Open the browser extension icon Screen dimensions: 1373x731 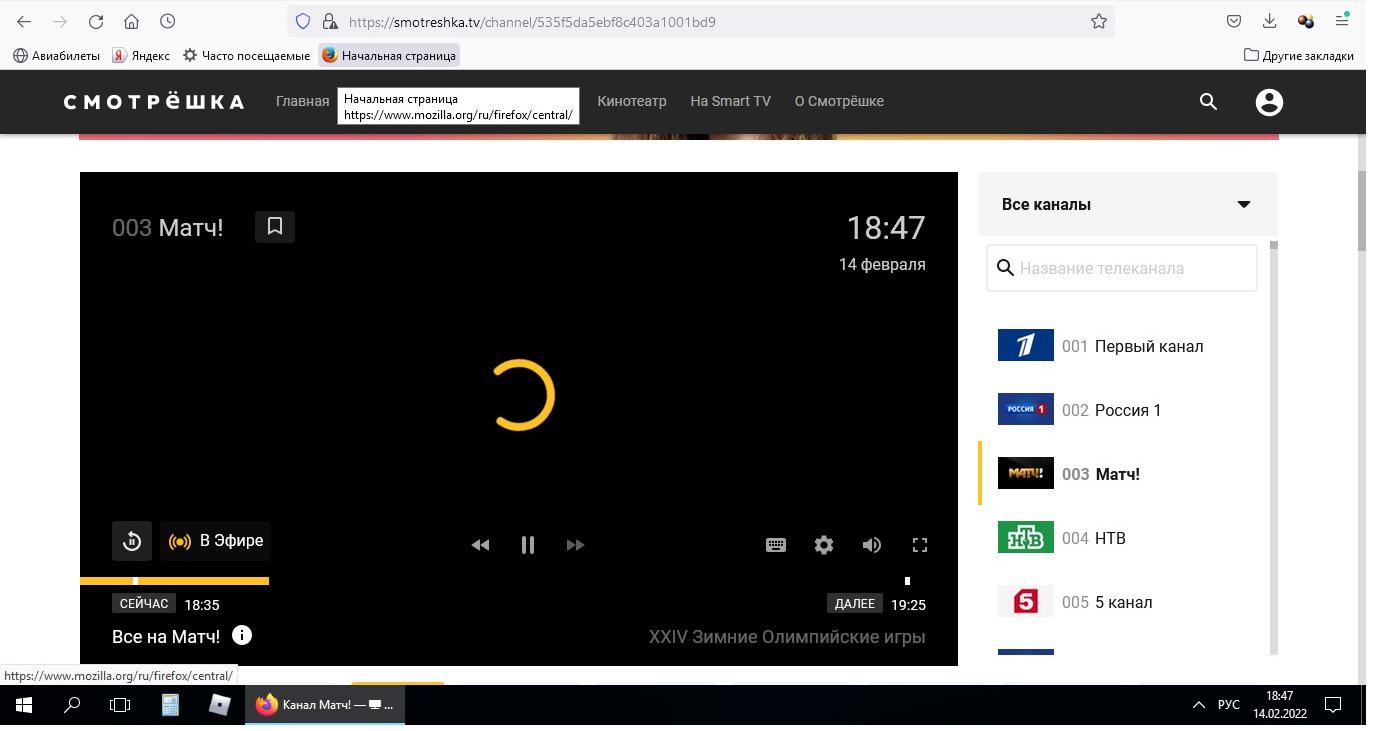pos(1305,21)
